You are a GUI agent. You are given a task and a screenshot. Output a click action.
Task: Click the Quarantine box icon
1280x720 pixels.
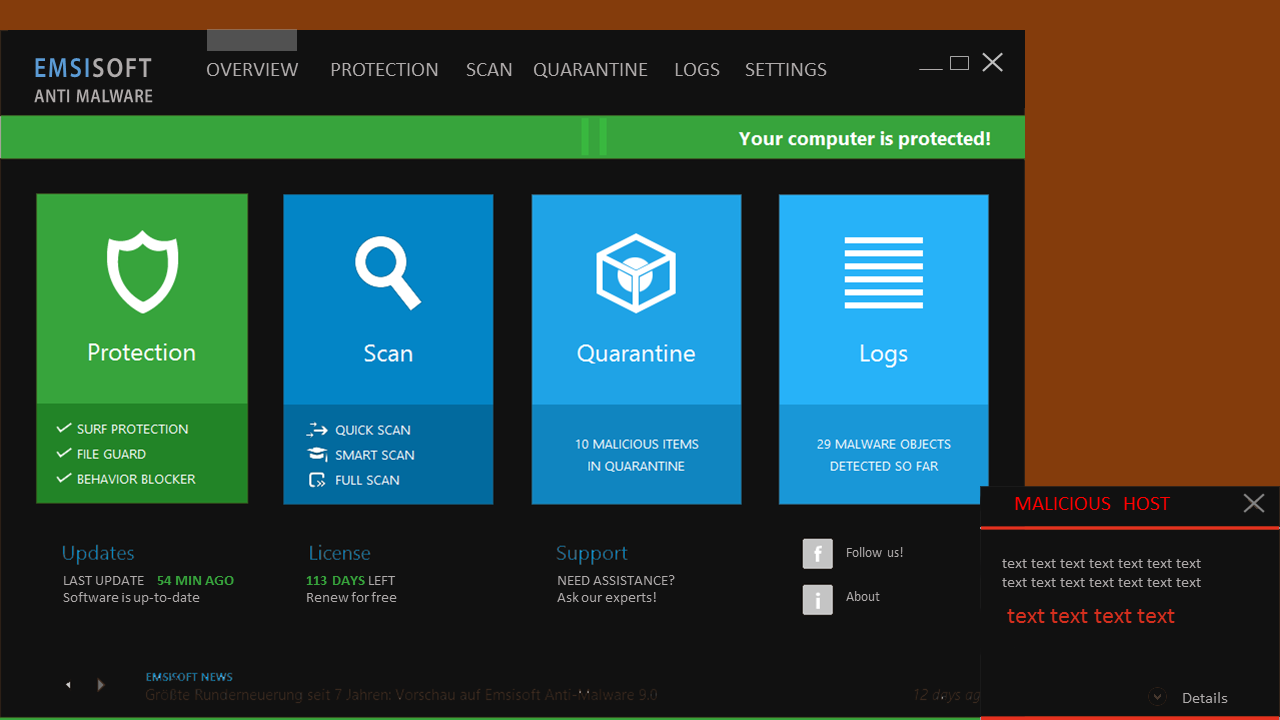pos(636,272)
